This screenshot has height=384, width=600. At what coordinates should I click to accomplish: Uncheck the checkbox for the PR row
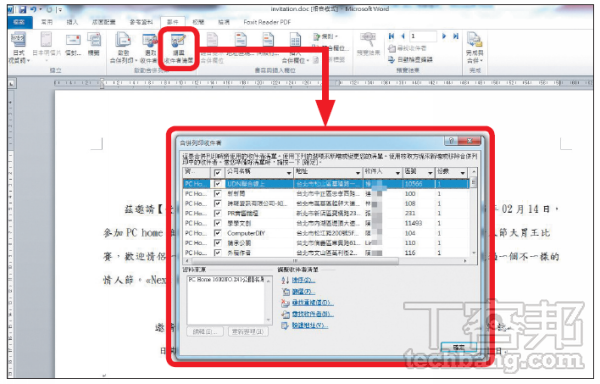point(217,213)
